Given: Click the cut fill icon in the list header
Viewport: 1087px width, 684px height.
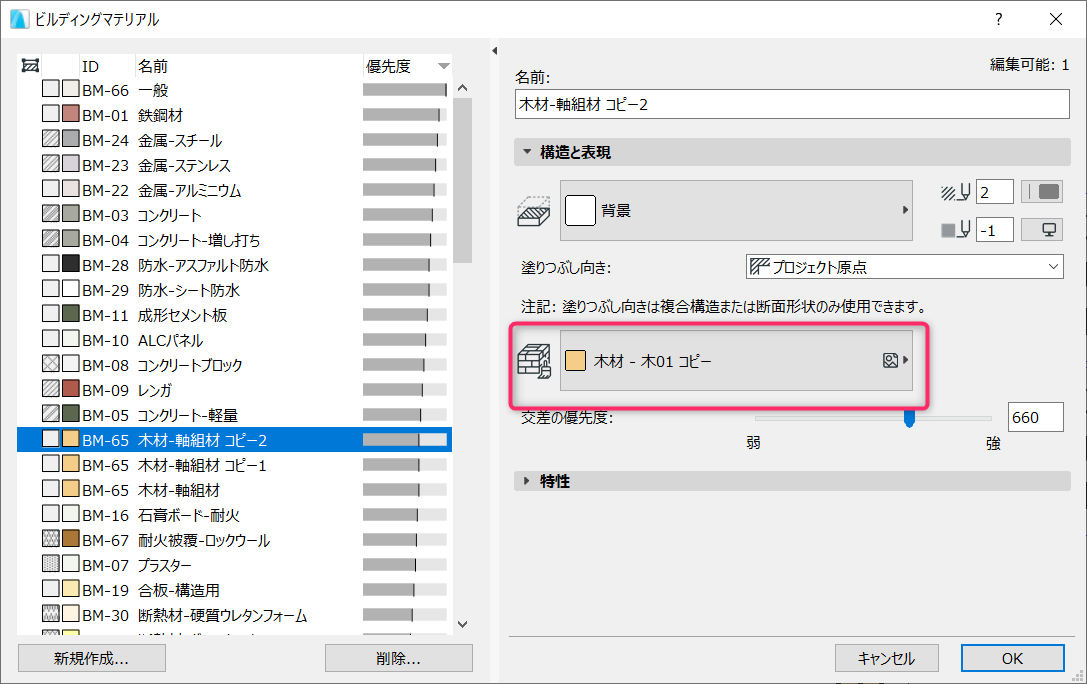Looking at the screenshot, I should point(30,66).
